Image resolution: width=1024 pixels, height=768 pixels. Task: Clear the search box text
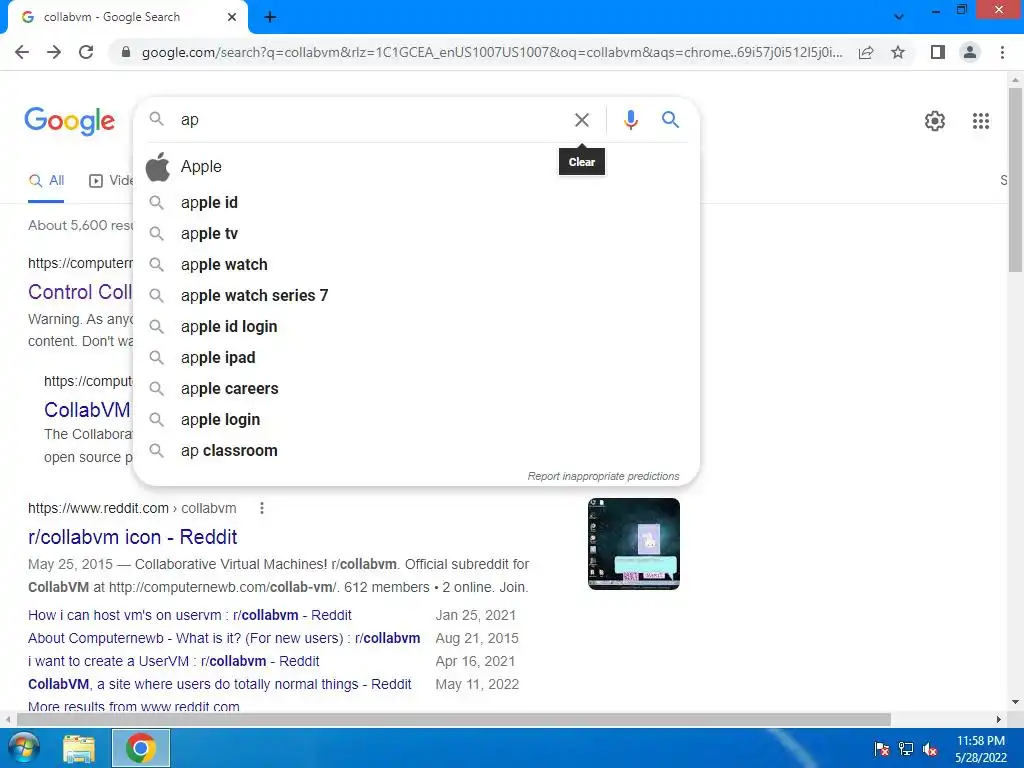coord(581,120)
